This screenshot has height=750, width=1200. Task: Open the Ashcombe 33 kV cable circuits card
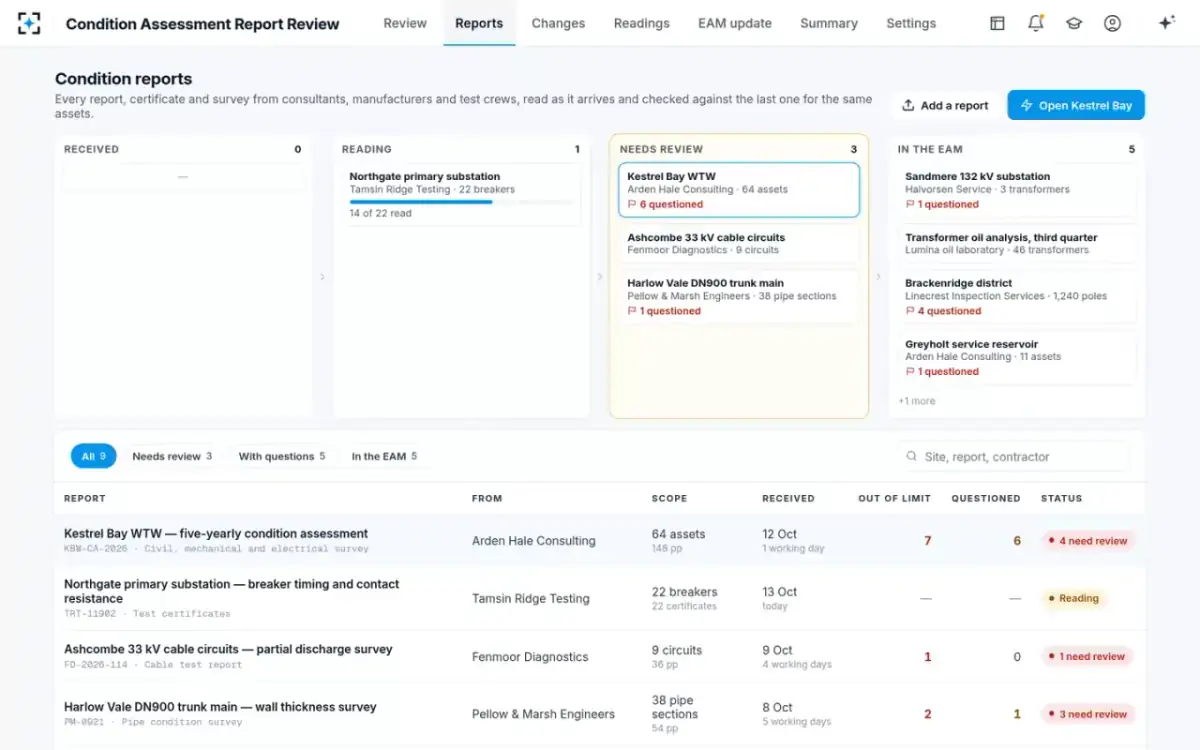tap(739, 243)
